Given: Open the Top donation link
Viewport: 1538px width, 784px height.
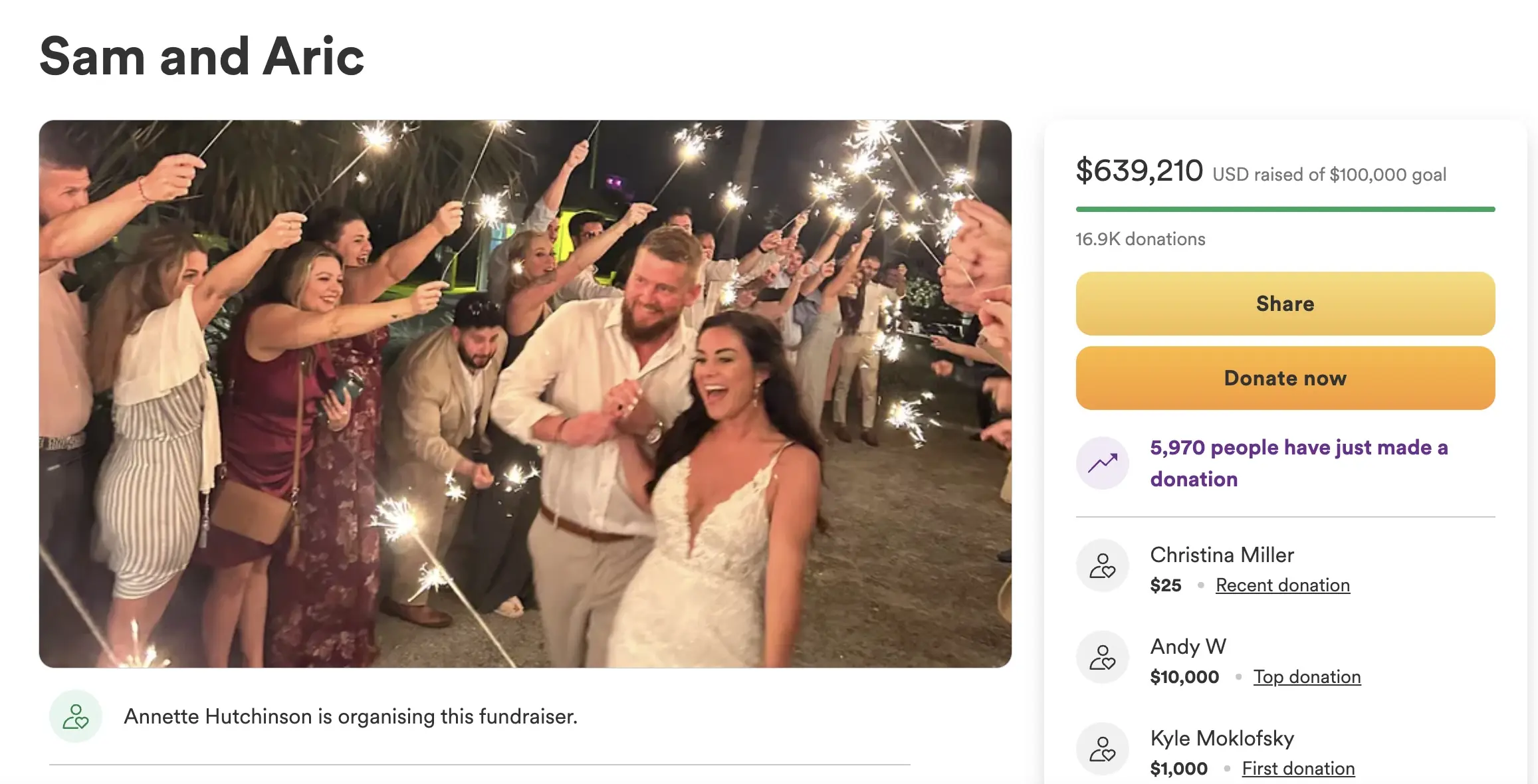Looking at the screenshot, I should tap(1307, 677).
